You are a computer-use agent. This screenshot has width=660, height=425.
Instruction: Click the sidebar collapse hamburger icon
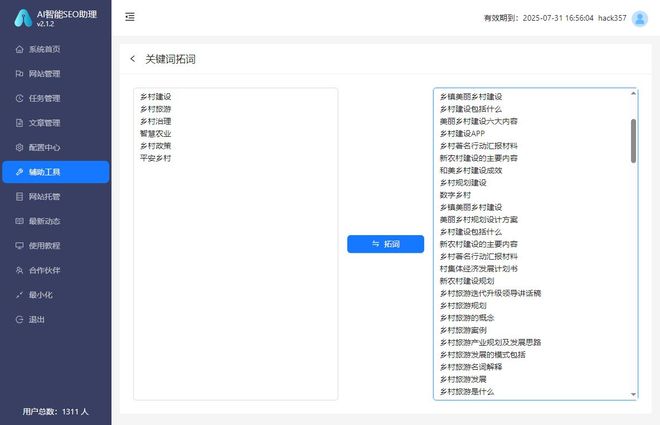[130, 18]
